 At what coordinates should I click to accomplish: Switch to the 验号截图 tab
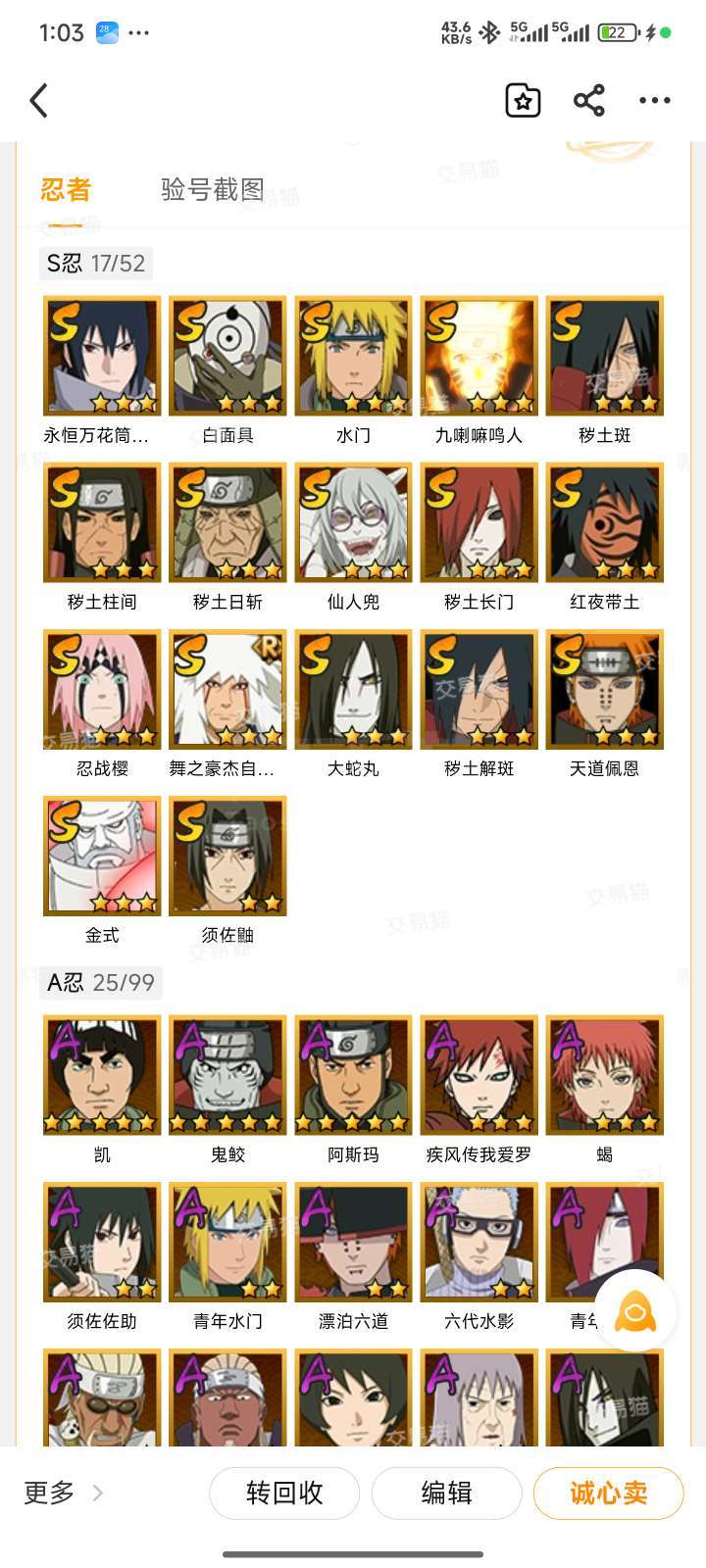(x=213, y=189)
